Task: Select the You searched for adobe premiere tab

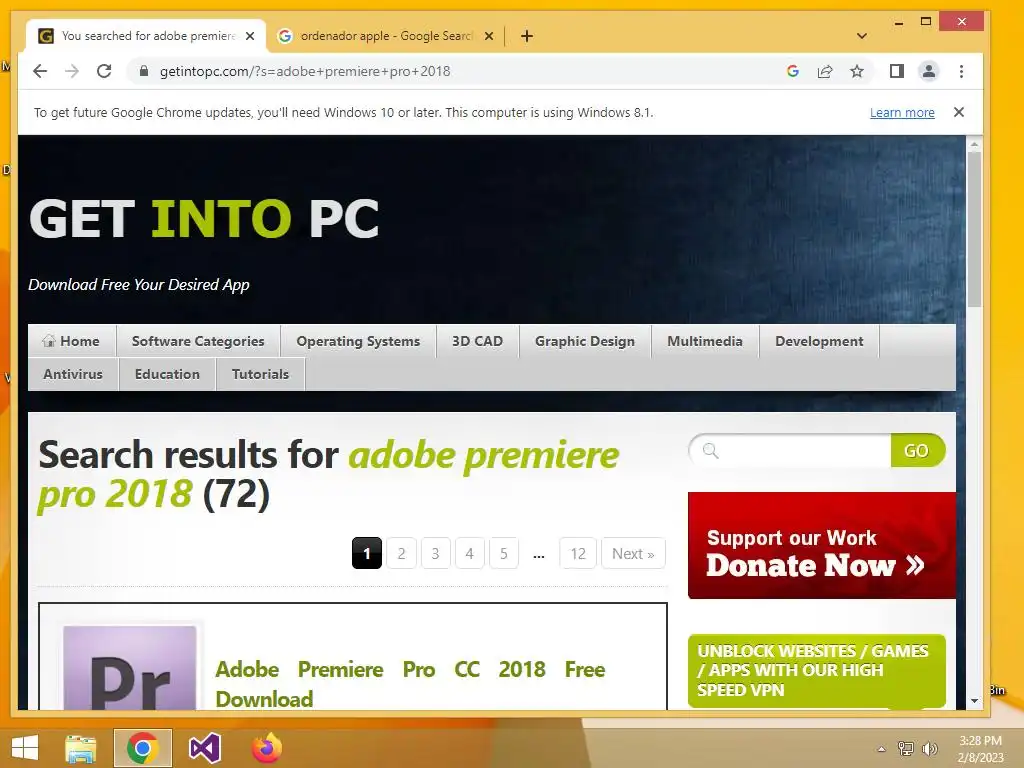Action: 147,36
